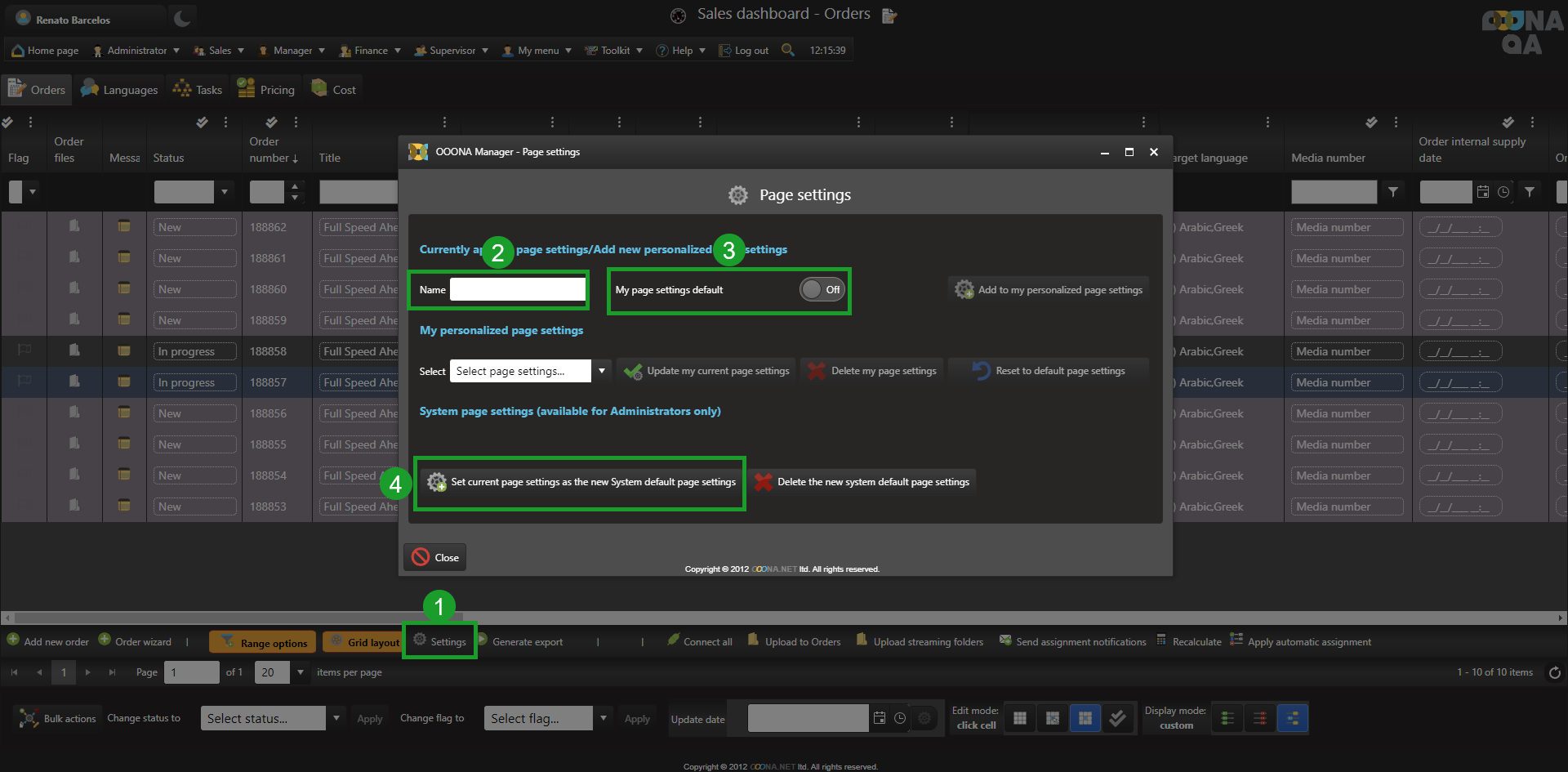Click Set current page settings as System default

(581, 482)
